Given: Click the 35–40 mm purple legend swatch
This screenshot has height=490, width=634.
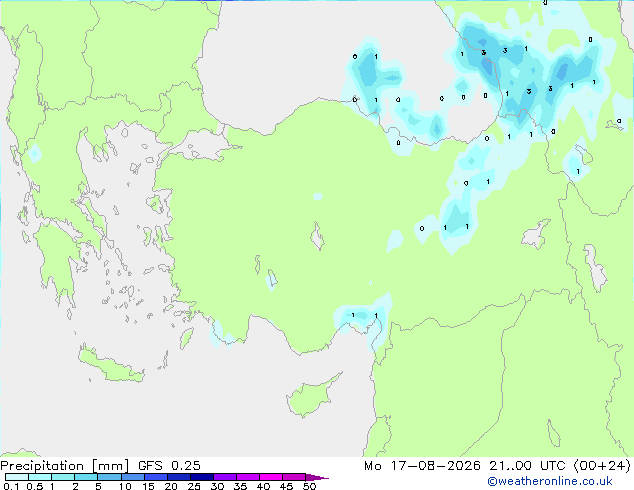Looking at the screenshot, I should pos(248,477).
